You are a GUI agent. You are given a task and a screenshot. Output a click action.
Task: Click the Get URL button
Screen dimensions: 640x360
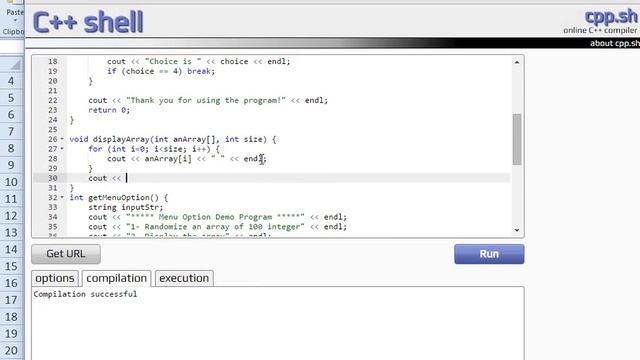pyautogui.click(x=66, y=254)
